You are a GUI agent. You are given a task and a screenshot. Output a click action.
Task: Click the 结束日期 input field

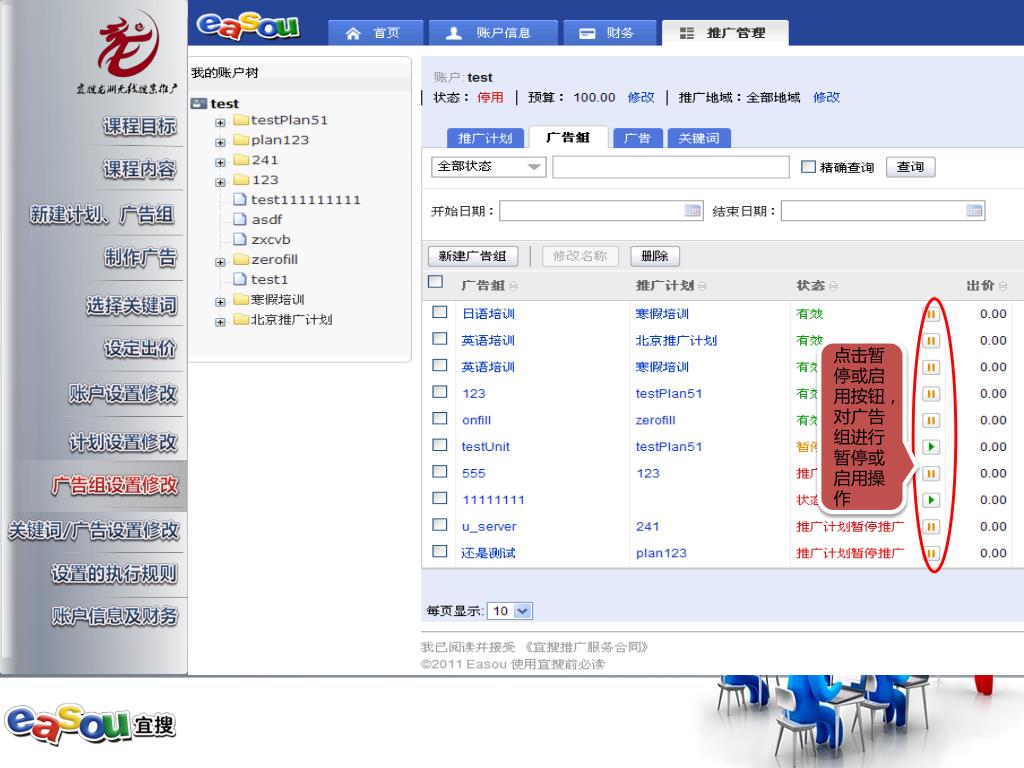pyautogui.click(x=882, y=210)
